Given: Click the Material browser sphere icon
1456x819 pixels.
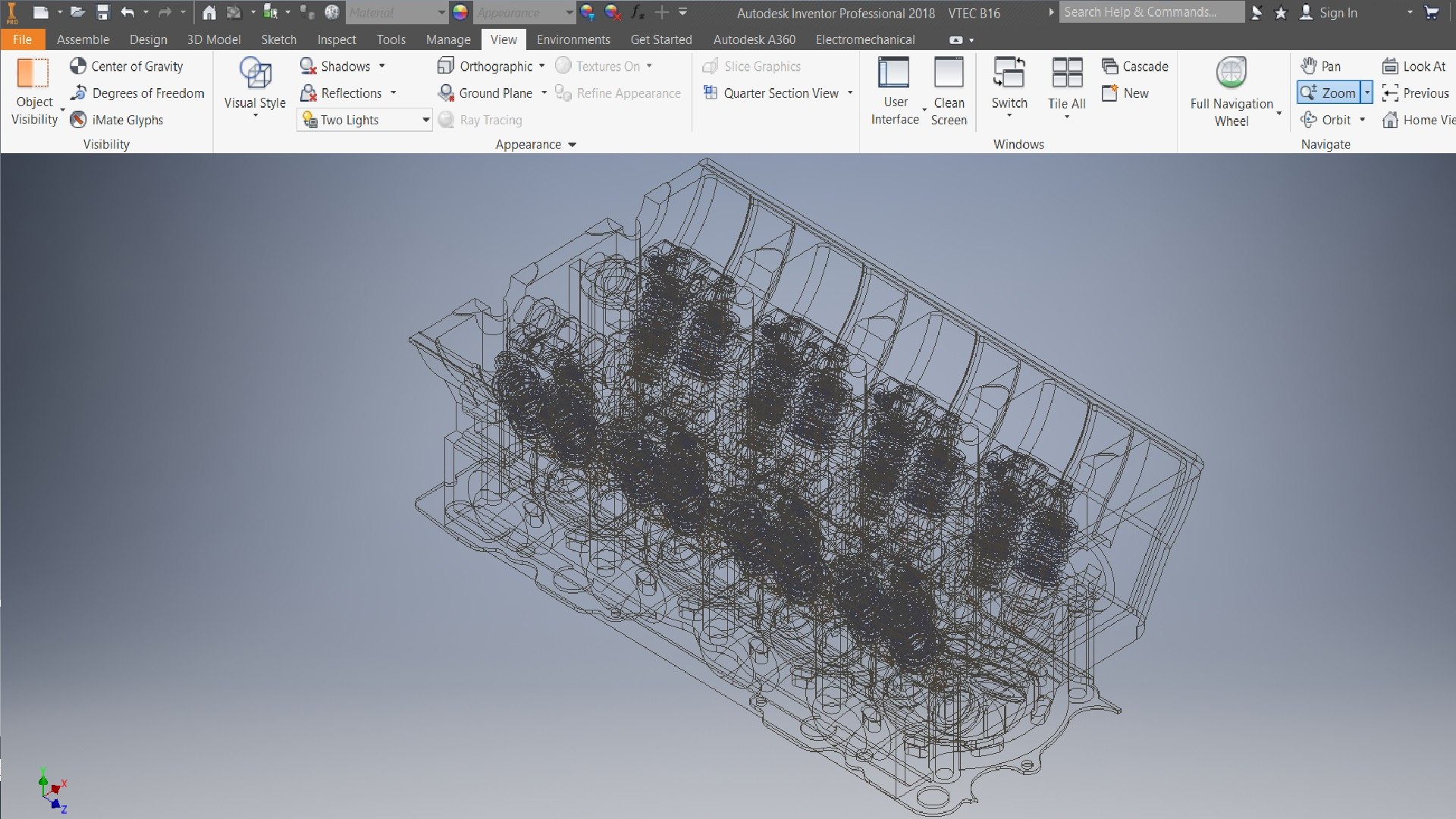Looking at the screenshot, I should click(331, 12).
